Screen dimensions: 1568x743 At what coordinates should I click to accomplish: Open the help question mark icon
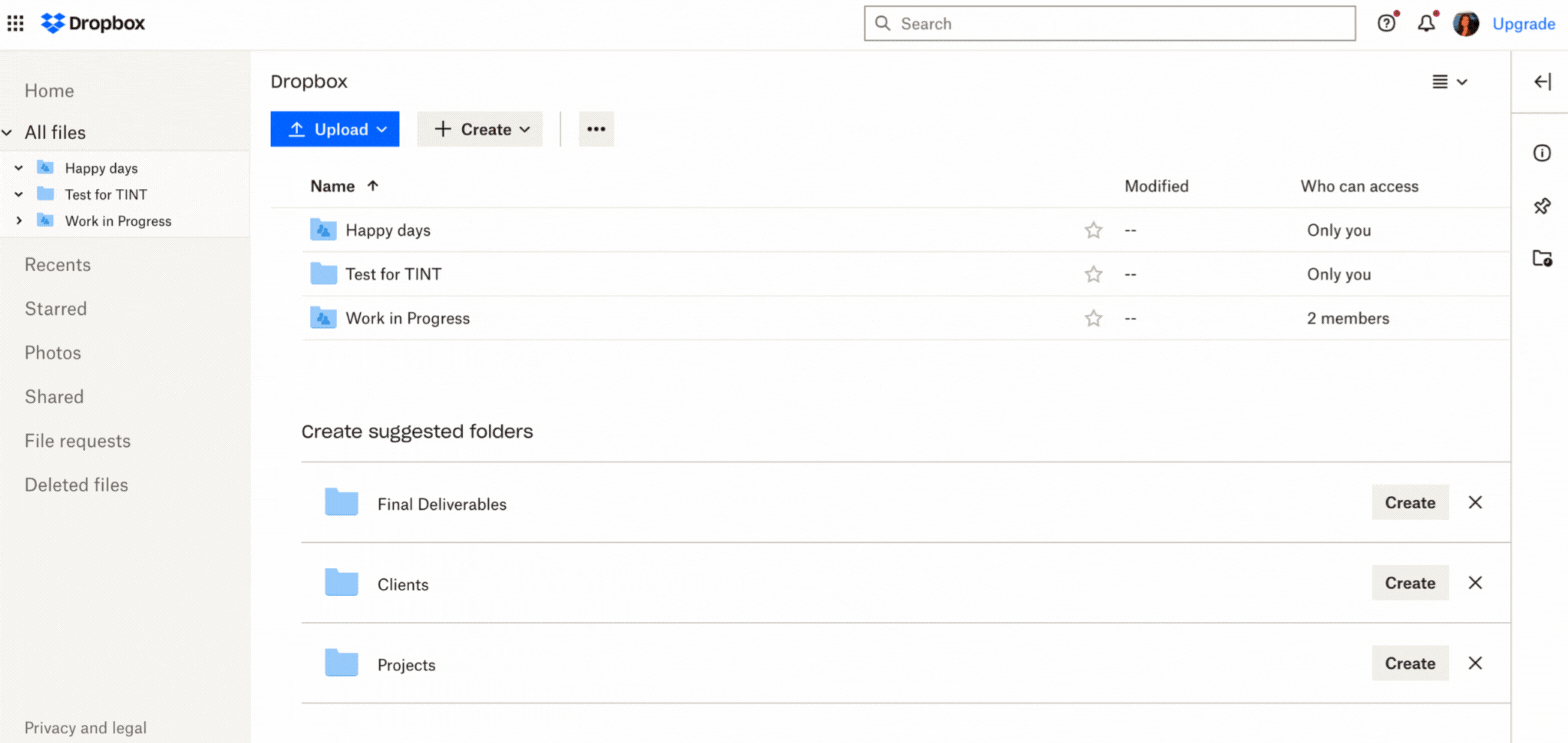1386,24
